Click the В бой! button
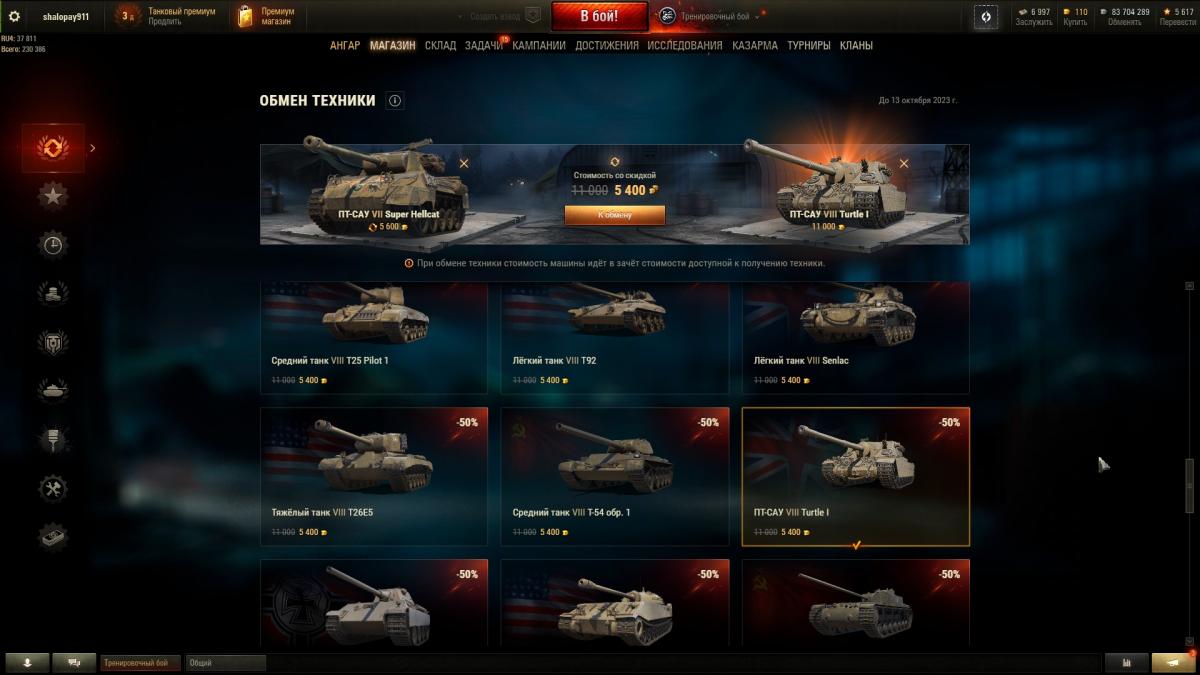1200x675 pixels. tap(600, 16)
